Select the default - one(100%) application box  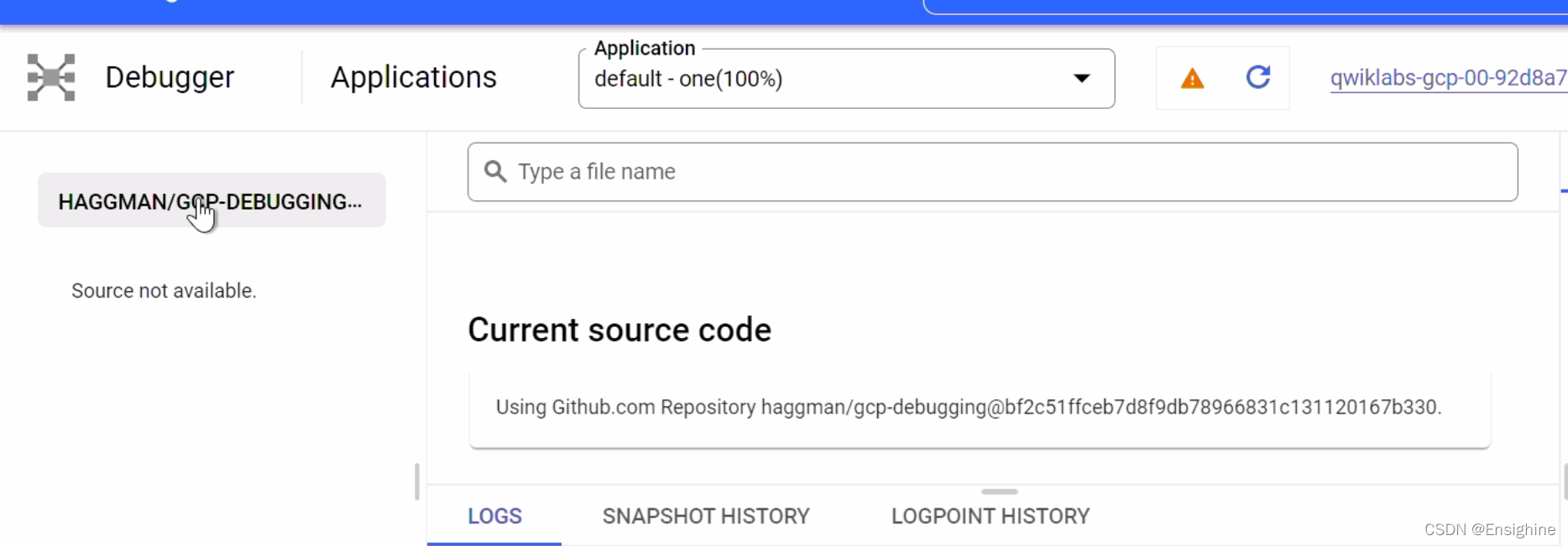tap(846, 79)
